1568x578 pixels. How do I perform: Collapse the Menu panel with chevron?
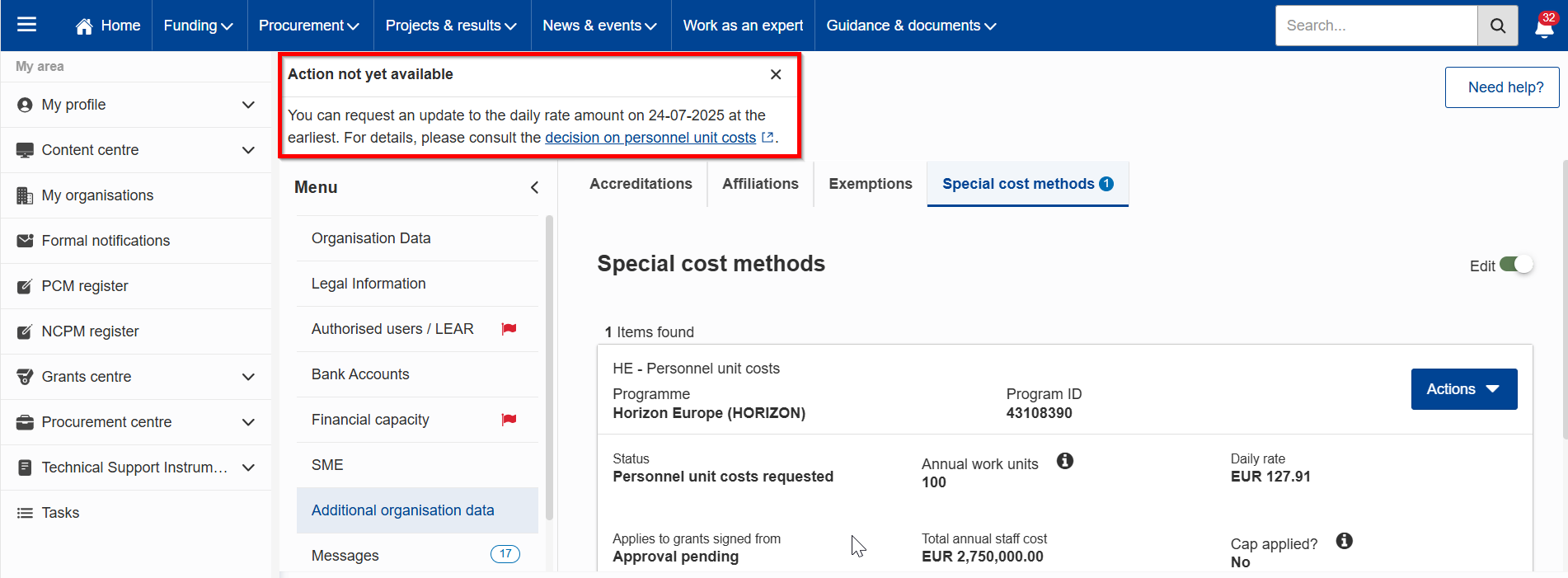[x=534, y=187]
